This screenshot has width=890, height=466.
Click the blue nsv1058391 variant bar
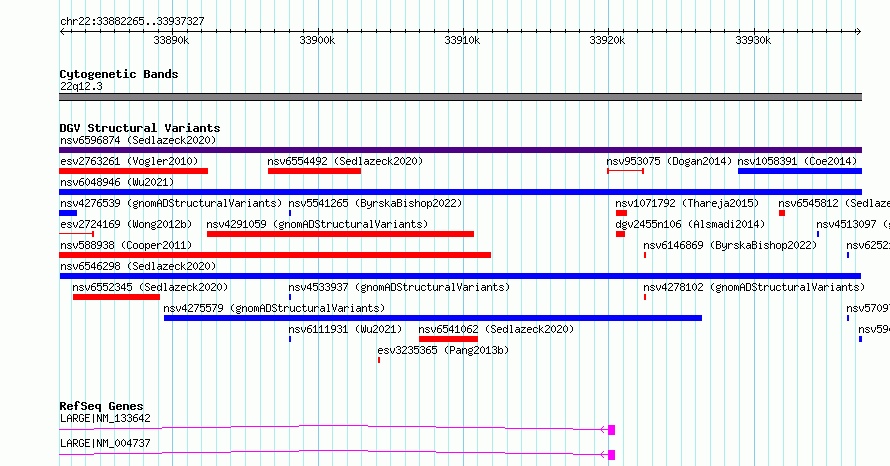800,171
